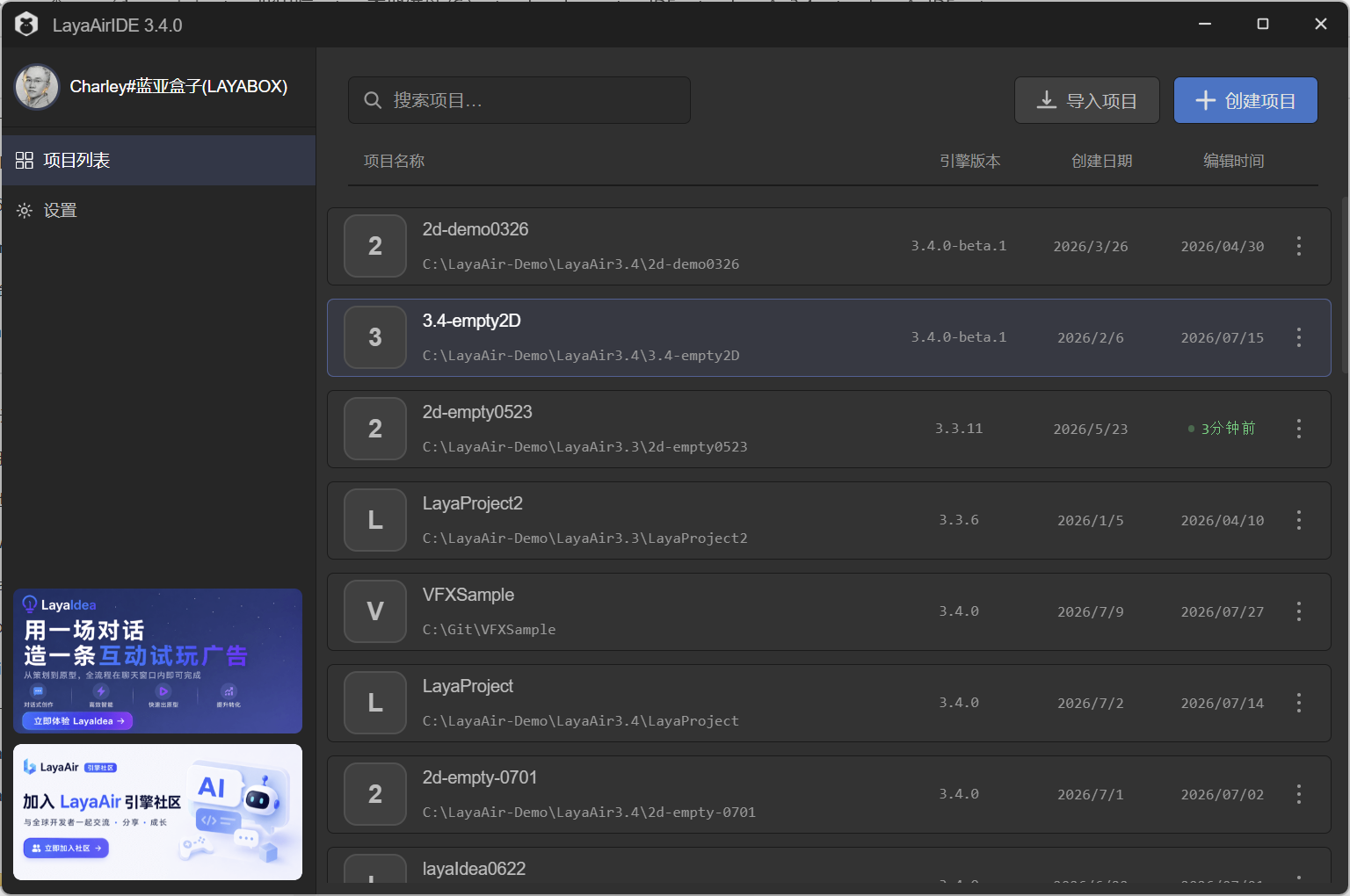Click the LayaAirIDE logo in title bar
Image resolution: width=1350 pixels, height=896 pixels.
26,25
